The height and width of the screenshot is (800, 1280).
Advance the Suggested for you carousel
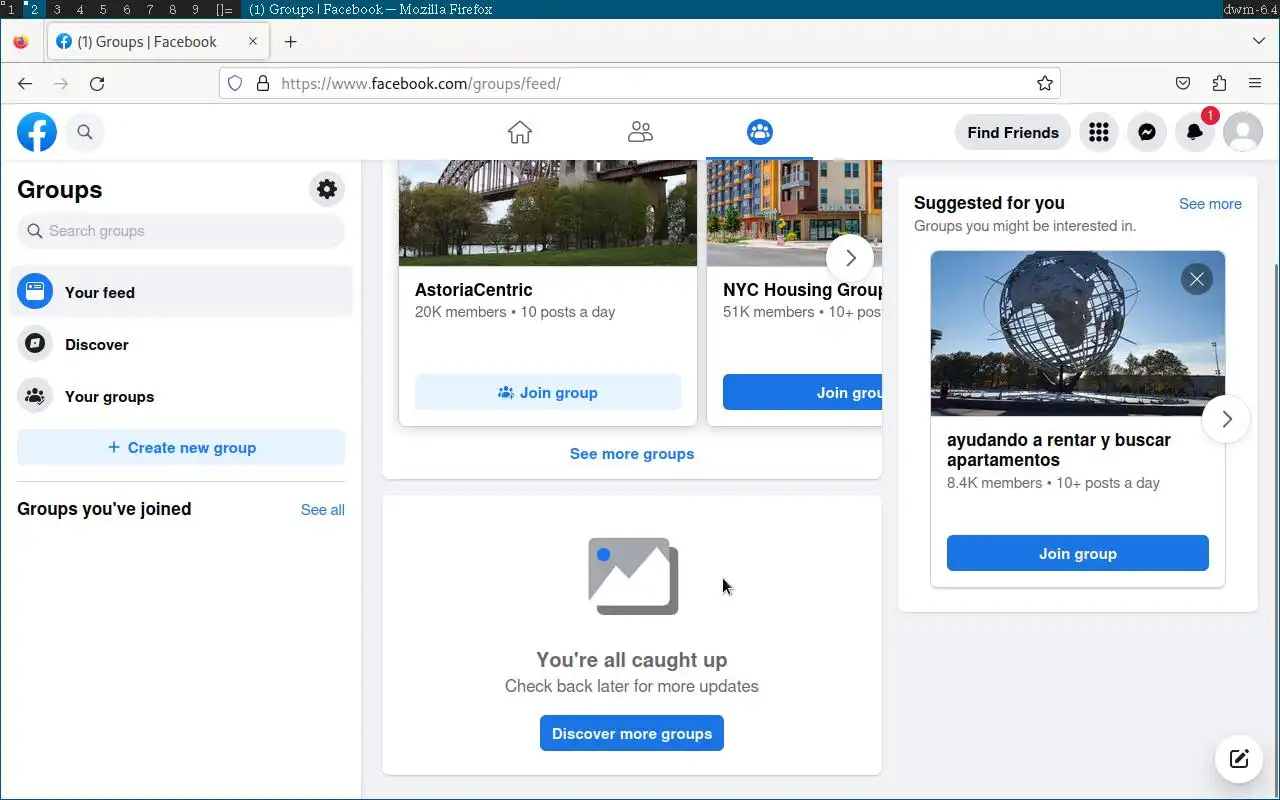(x=1227, y=419)
